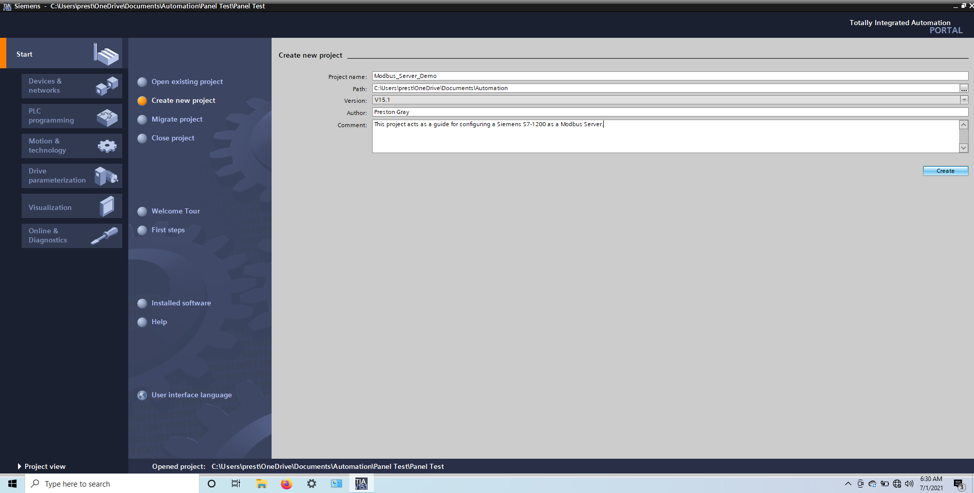Change User interface language

pos(191,395)
